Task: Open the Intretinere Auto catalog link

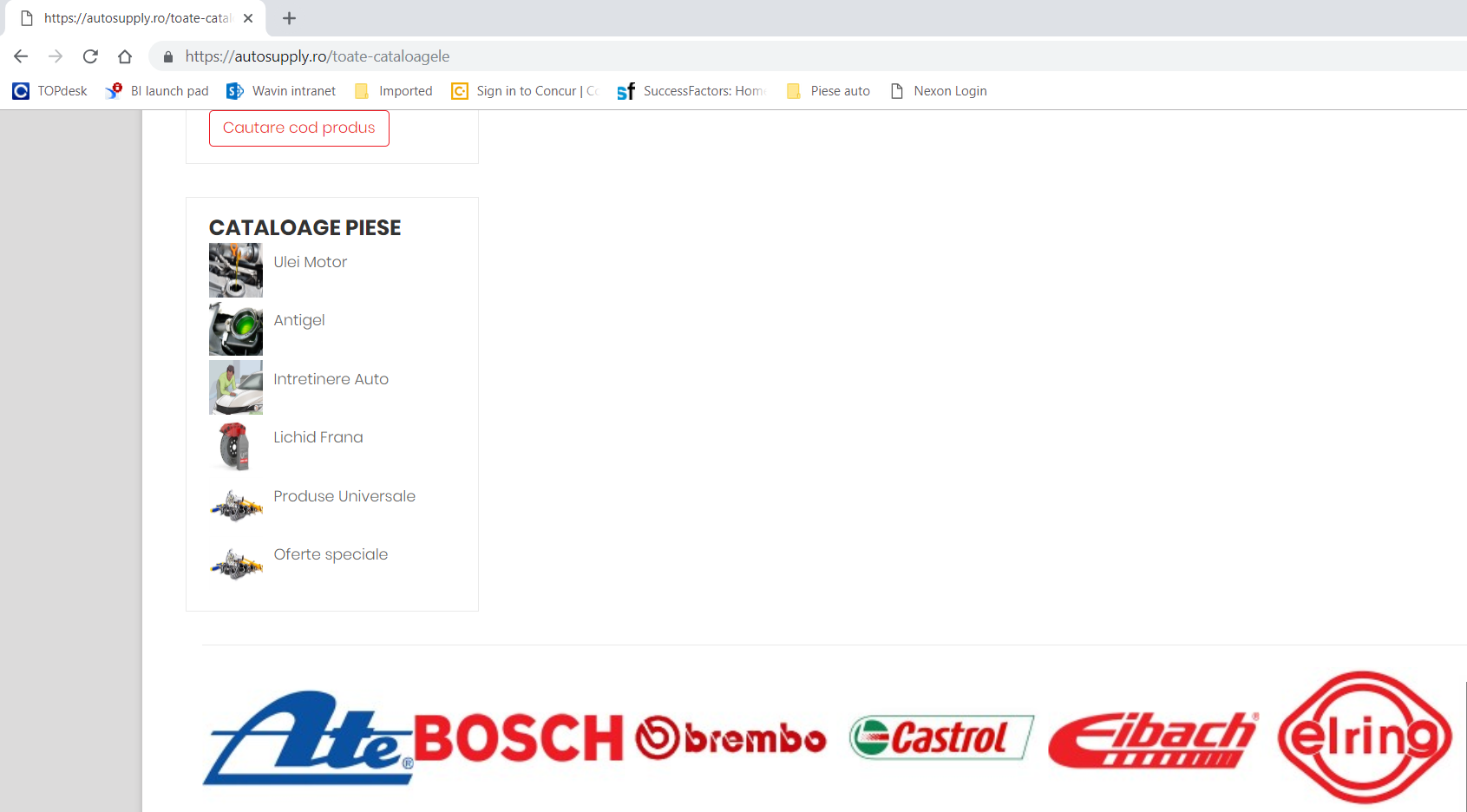Action: click(x=331, y=379)
